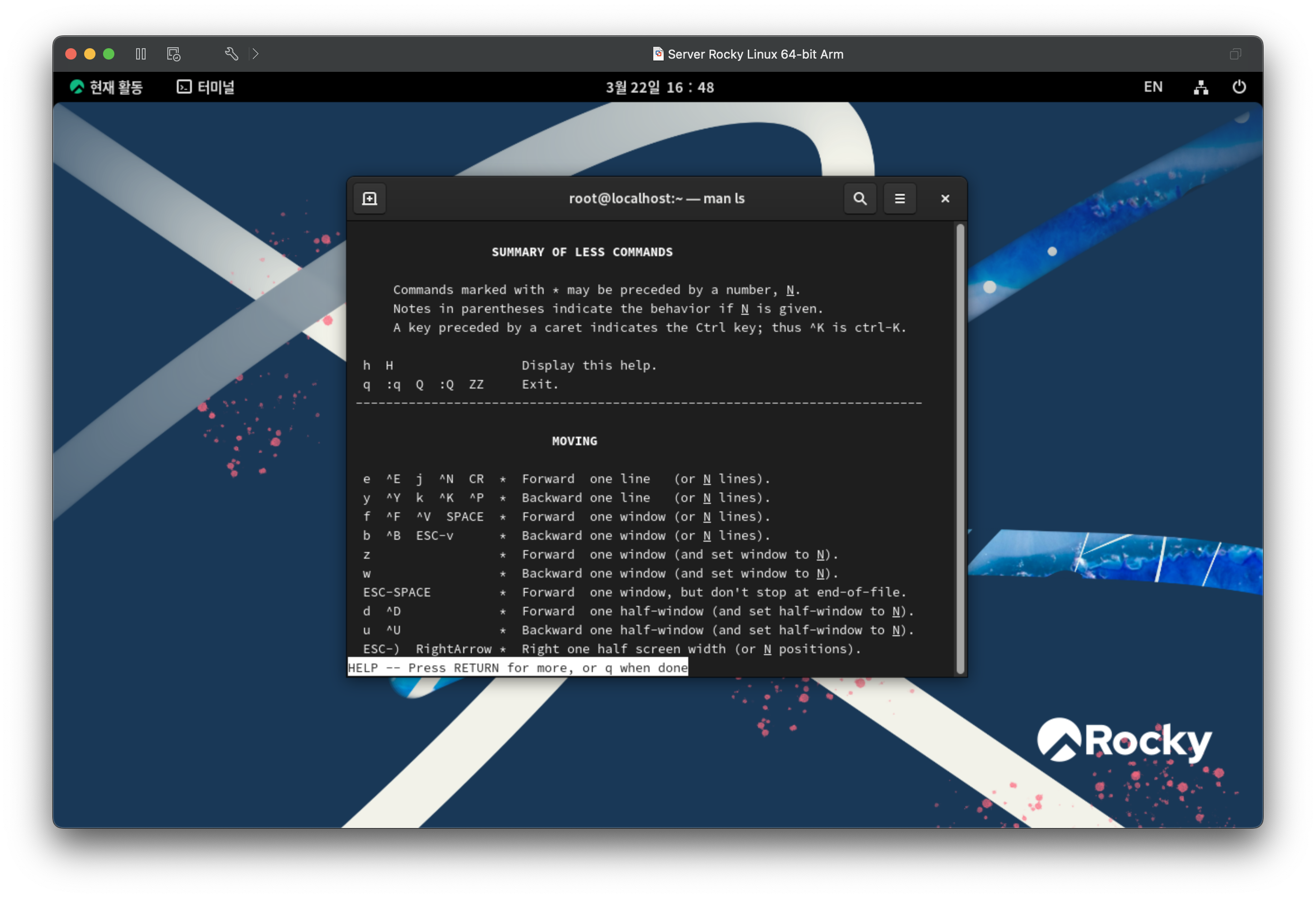Click the yellow minimize window button
The width and height of the screenshot is (1316, 898).
[x=89, y=54]
